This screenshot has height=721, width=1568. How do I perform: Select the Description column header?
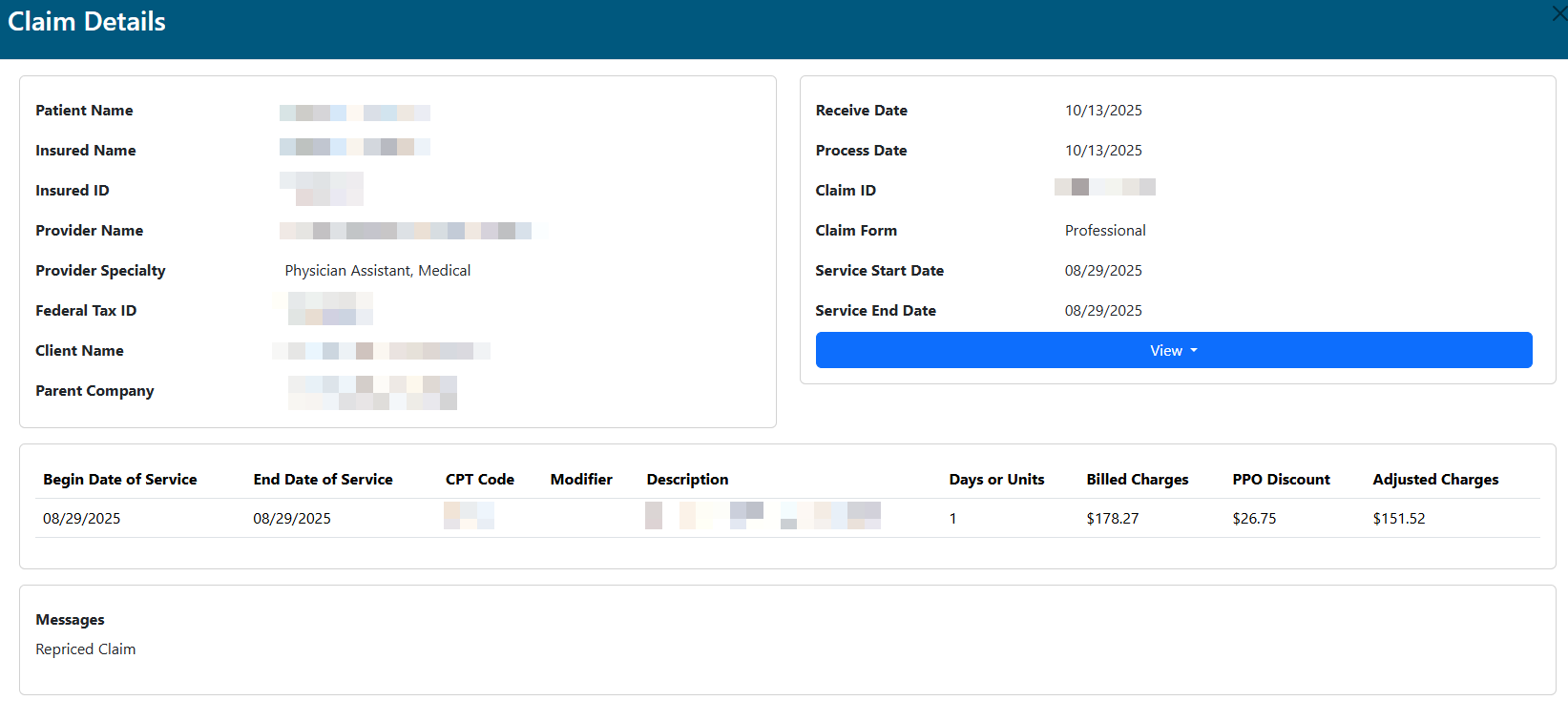(x=687, y=479)
